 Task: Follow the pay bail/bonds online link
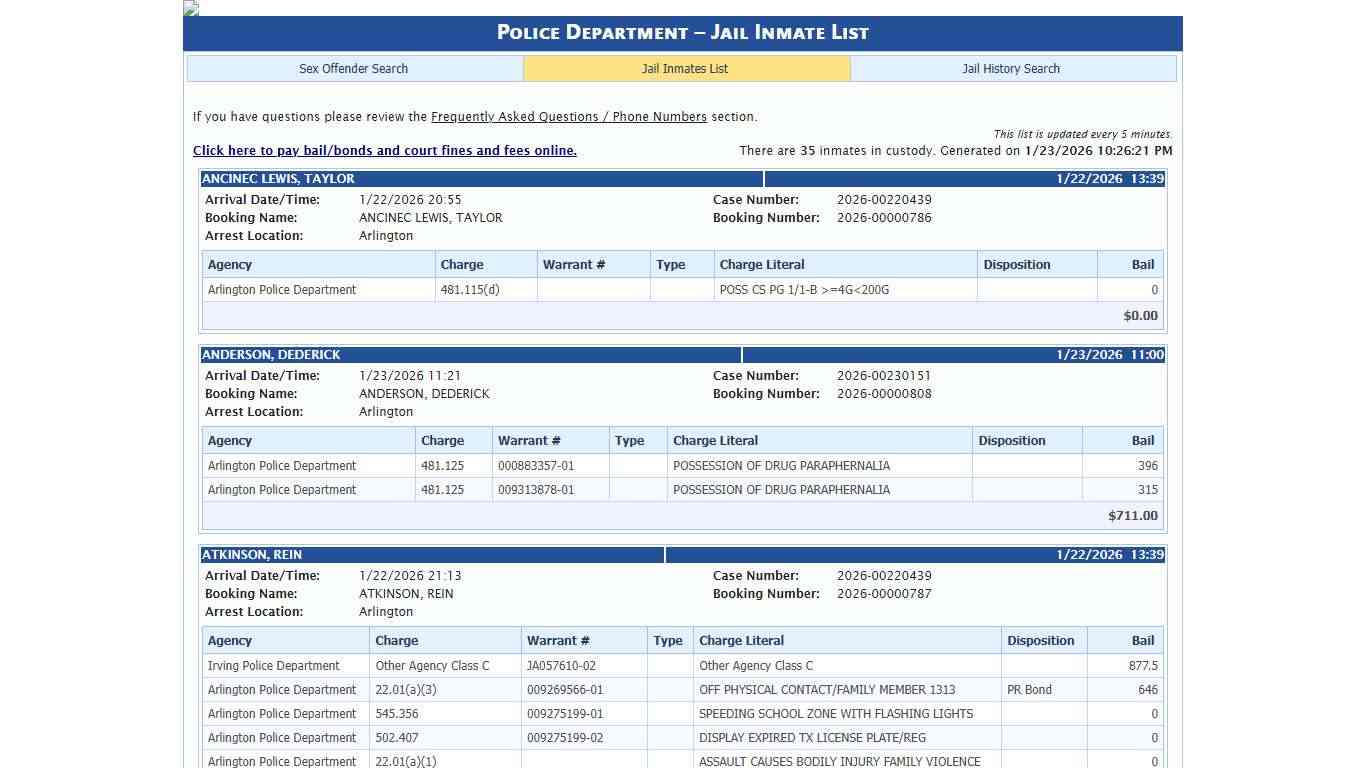tap(384, 151)
